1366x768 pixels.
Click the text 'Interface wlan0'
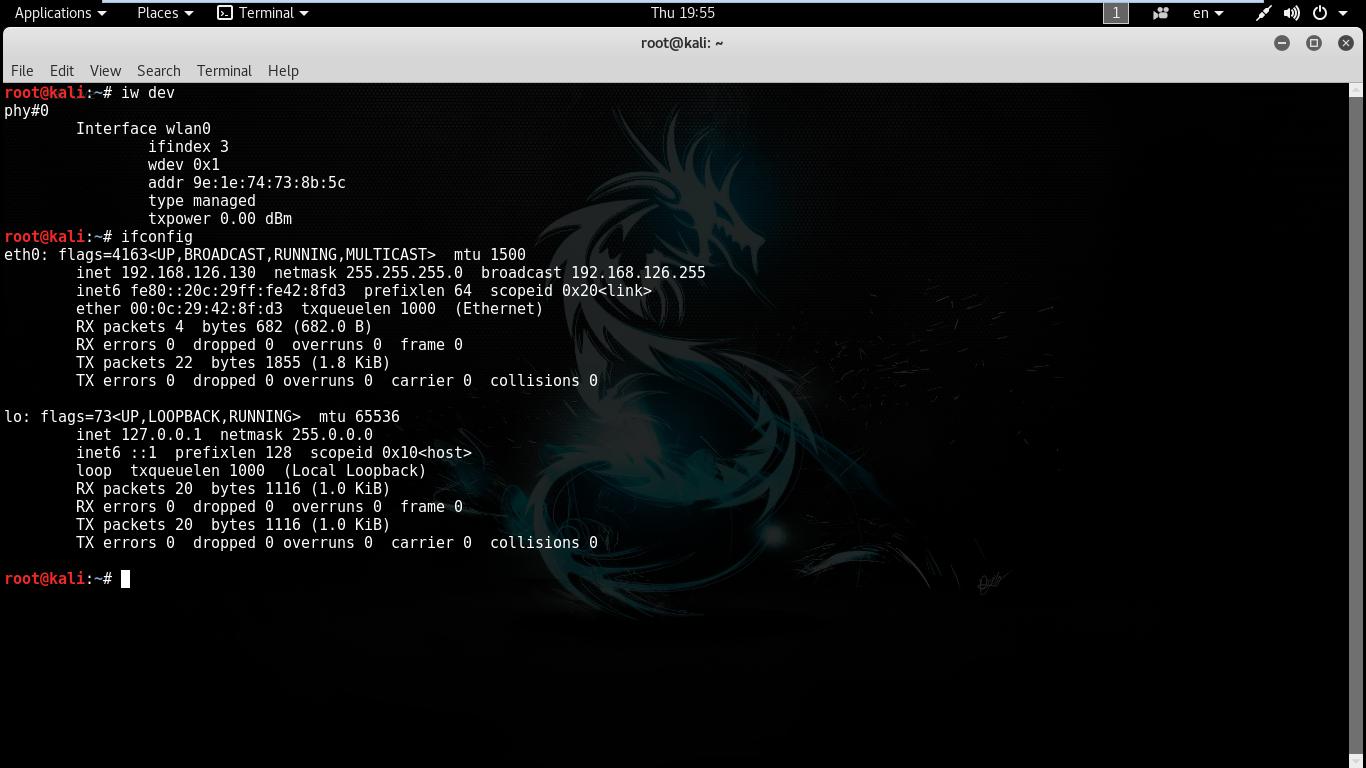pos(144,129)
